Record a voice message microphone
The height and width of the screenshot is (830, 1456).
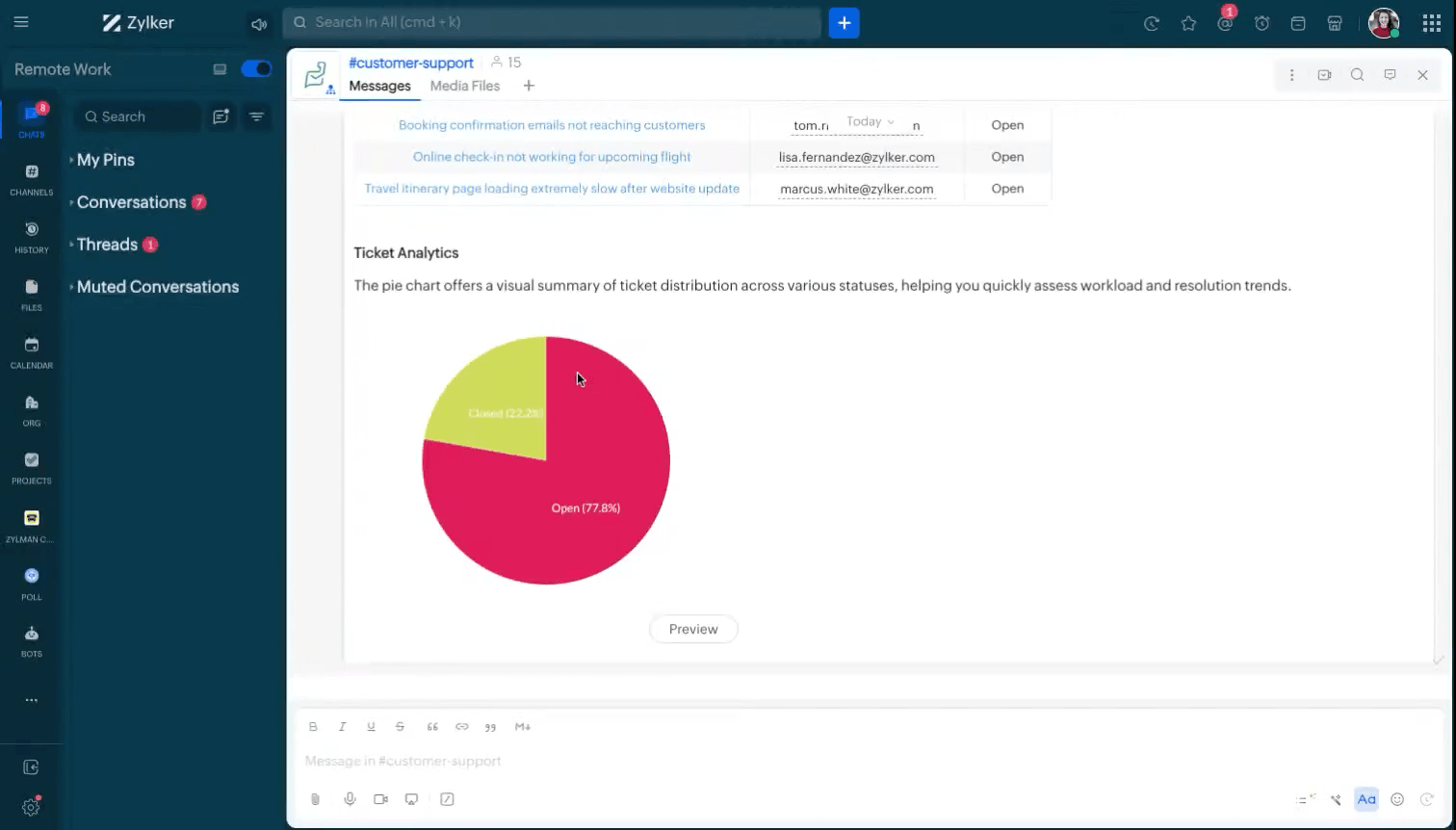(x=350, y=799)
